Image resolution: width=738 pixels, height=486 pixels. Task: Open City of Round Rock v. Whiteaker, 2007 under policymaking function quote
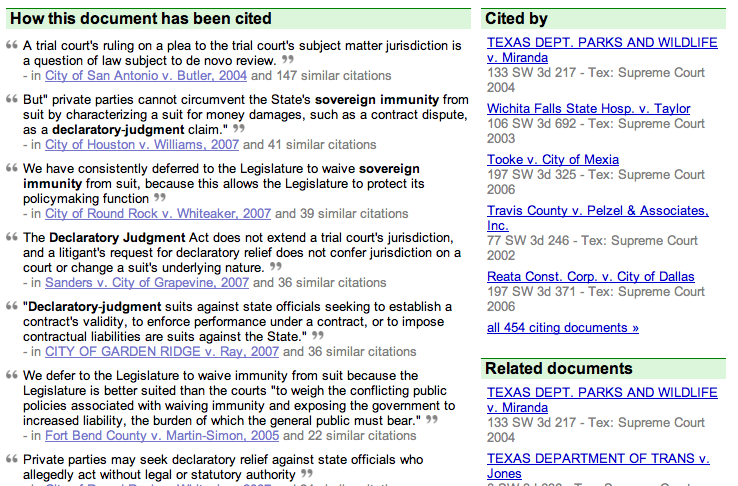click(x=158, y=214)
